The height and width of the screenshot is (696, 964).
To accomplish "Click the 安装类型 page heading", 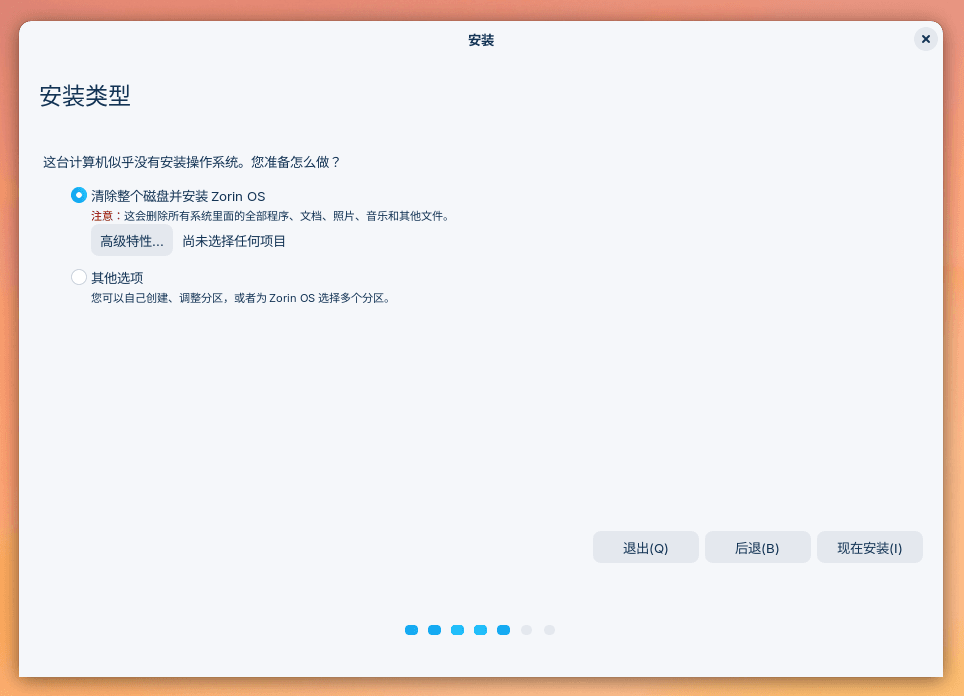I will [x=84, y=97].
